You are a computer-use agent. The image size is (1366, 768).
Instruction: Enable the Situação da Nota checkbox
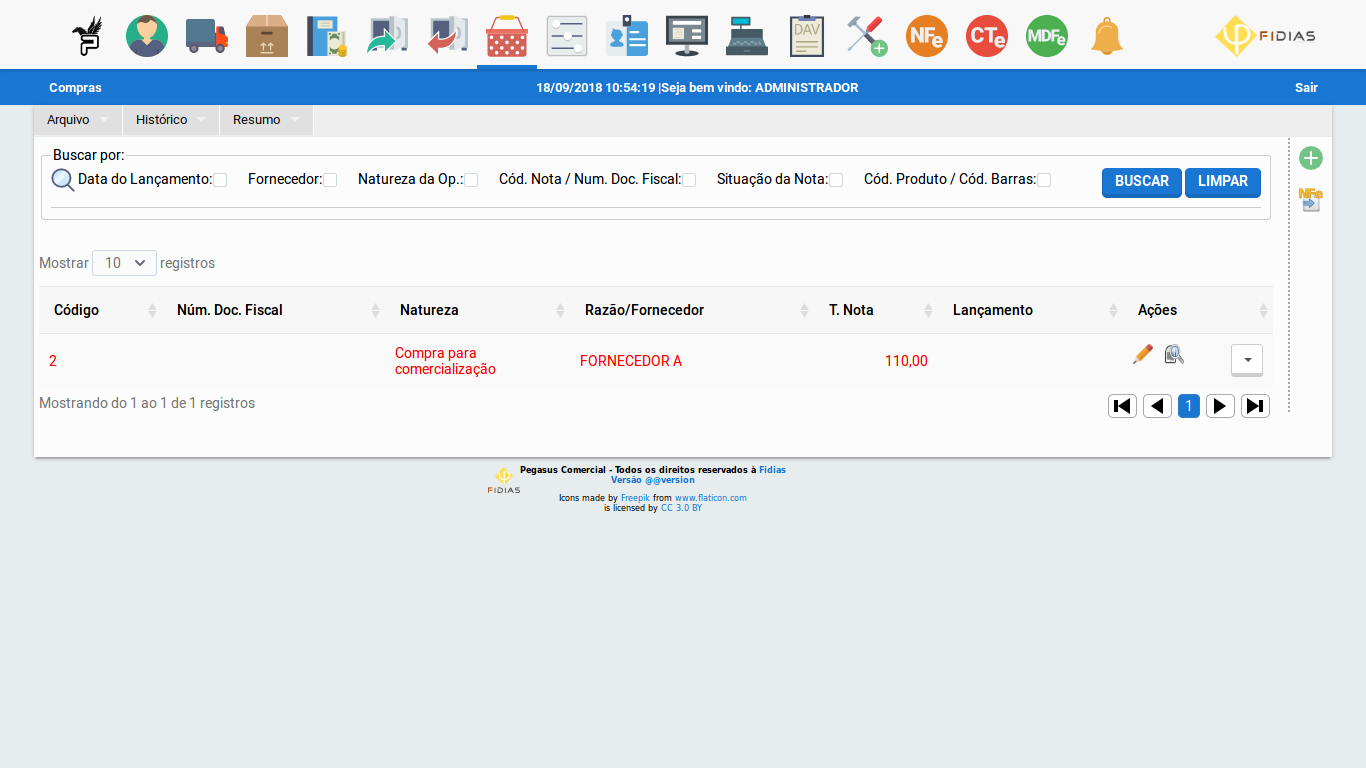[x=835, y=179]
